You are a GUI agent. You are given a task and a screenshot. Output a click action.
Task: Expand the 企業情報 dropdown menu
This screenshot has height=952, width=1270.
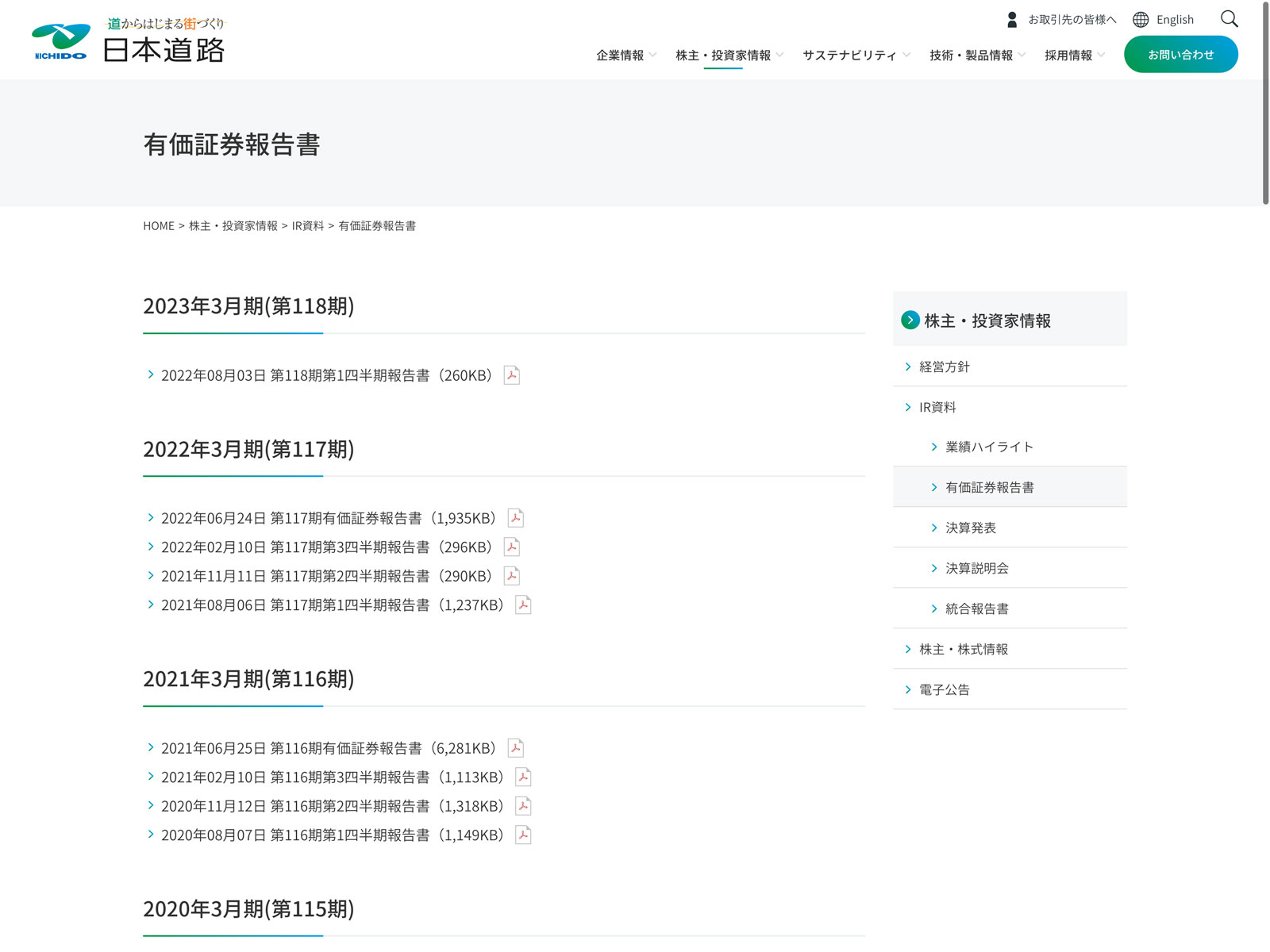pos(625,56)
